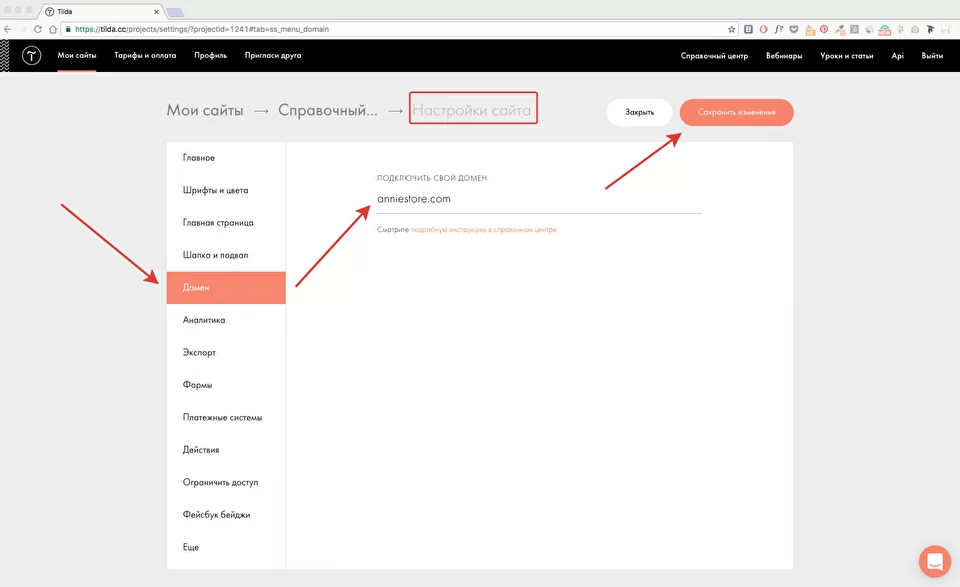Screen dimensions: 960x587
Task: Go back using browser arrow
Action: pyautogui.click(x=8, y=29)
